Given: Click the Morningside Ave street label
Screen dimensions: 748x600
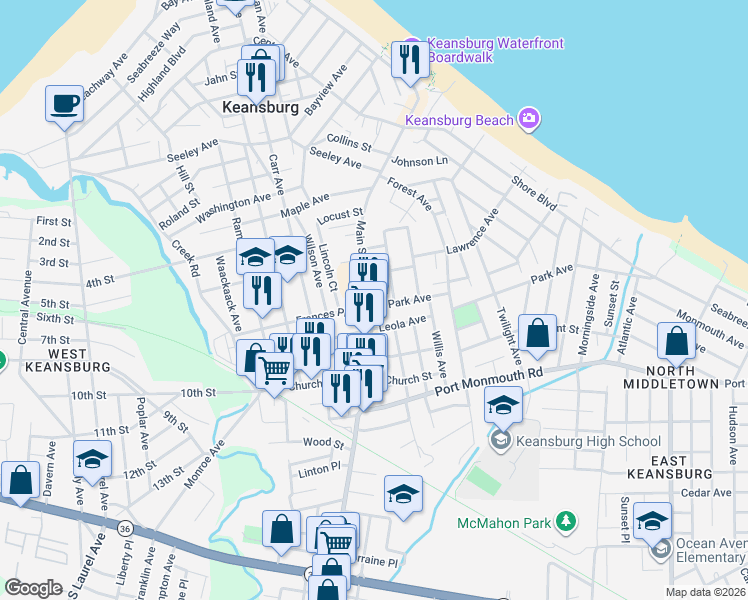Looking at the screenshot, I should (588, 314).
